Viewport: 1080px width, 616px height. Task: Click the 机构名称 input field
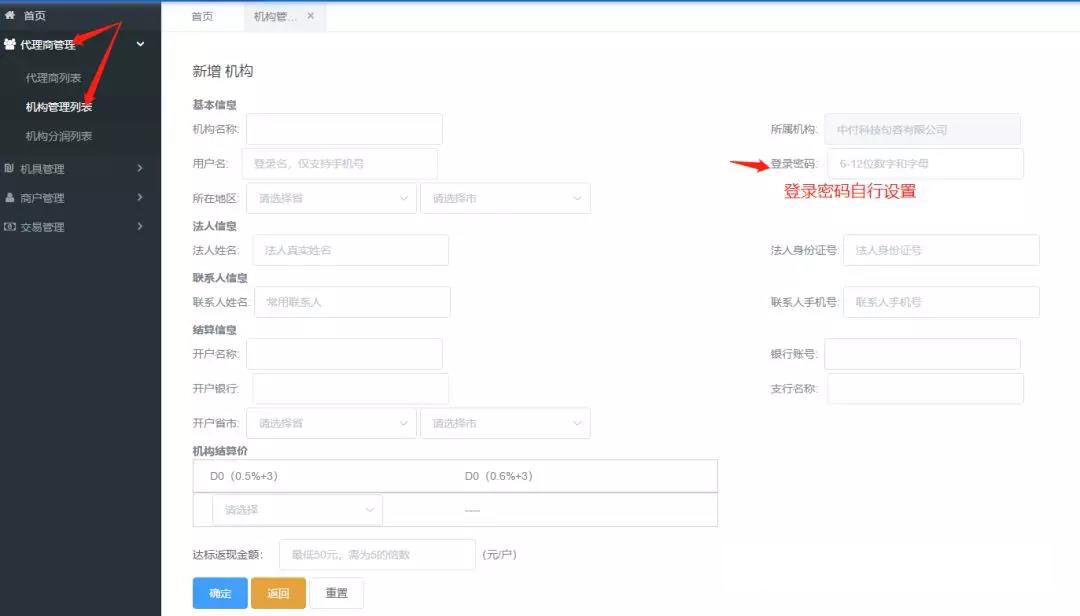pyautogui.click(x=344, y=129)
